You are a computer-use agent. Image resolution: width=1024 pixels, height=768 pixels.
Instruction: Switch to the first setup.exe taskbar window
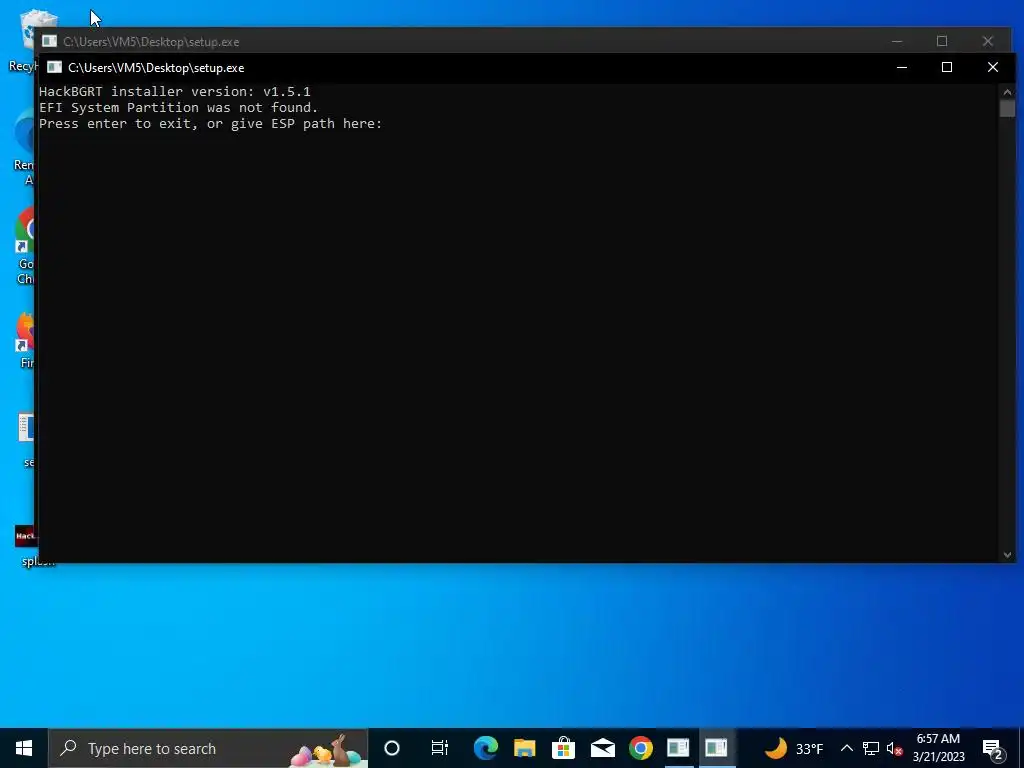coord(678,748)
